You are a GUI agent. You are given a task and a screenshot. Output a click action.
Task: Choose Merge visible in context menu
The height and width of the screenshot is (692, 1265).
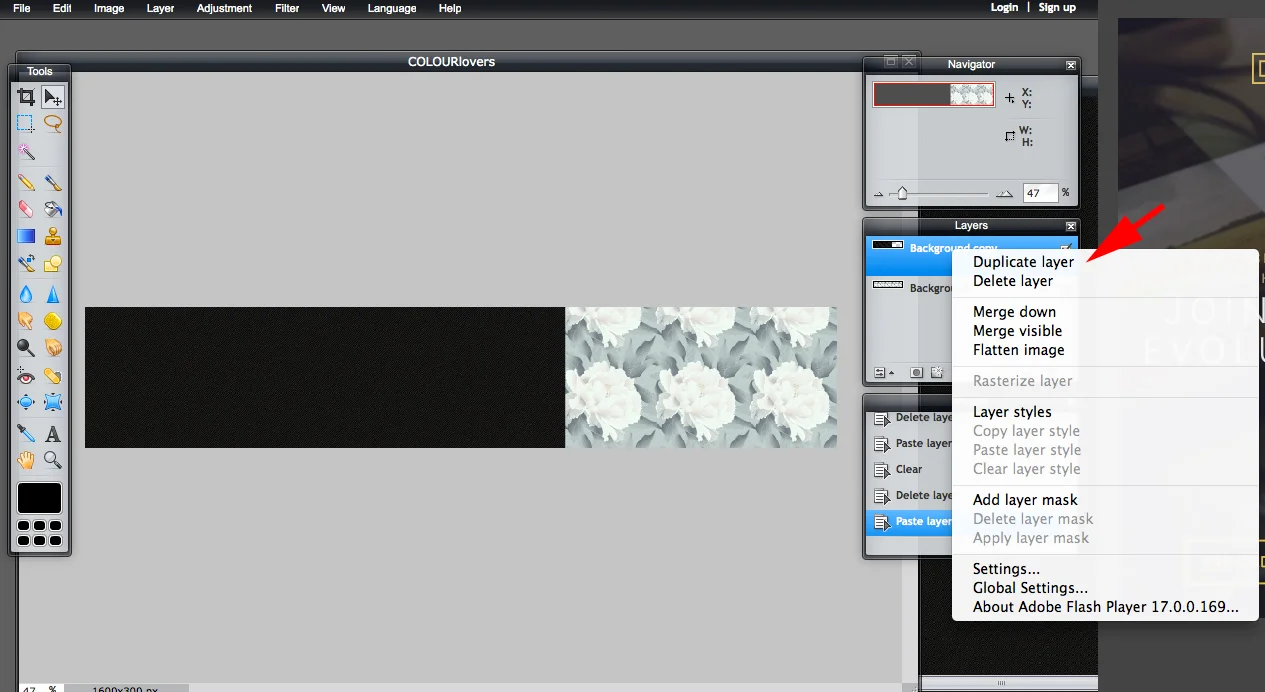pyautogui.click(x=1017, y=331)
